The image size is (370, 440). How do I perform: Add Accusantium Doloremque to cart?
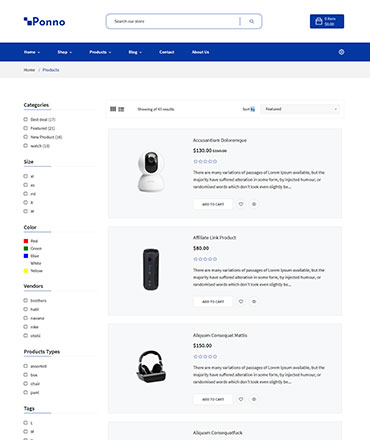tap(213, 204)
